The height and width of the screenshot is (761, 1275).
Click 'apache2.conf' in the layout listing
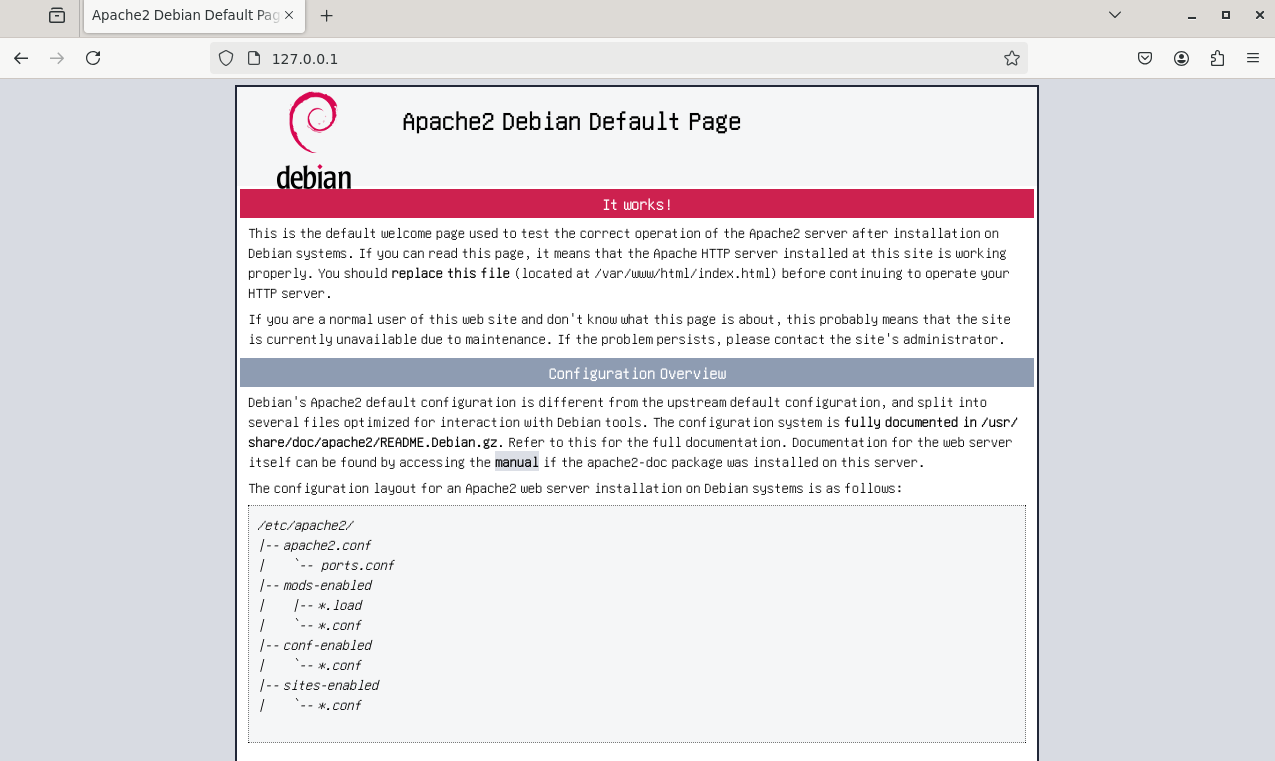tap(327, 545)
